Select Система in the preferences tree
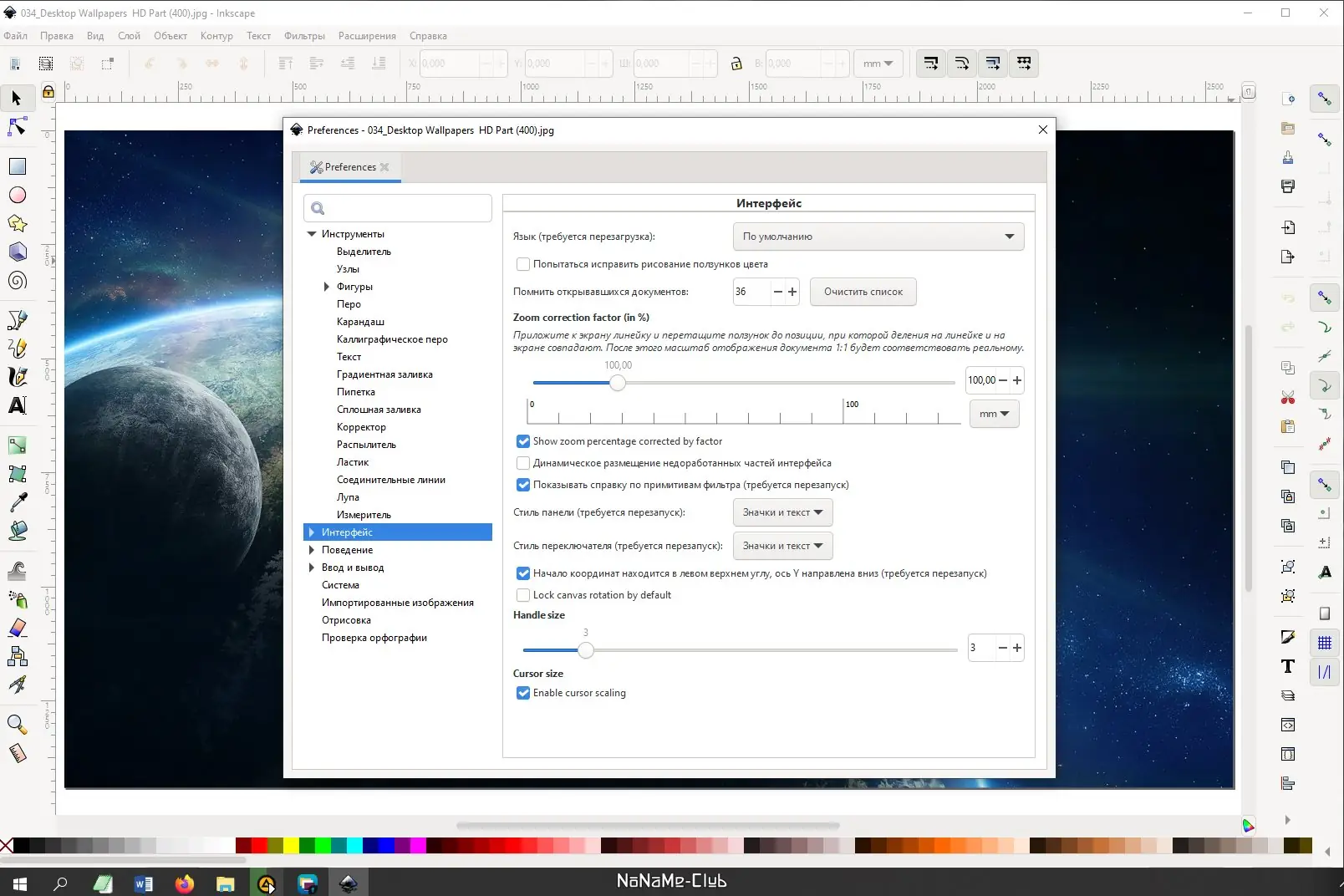 coord(340,585)
